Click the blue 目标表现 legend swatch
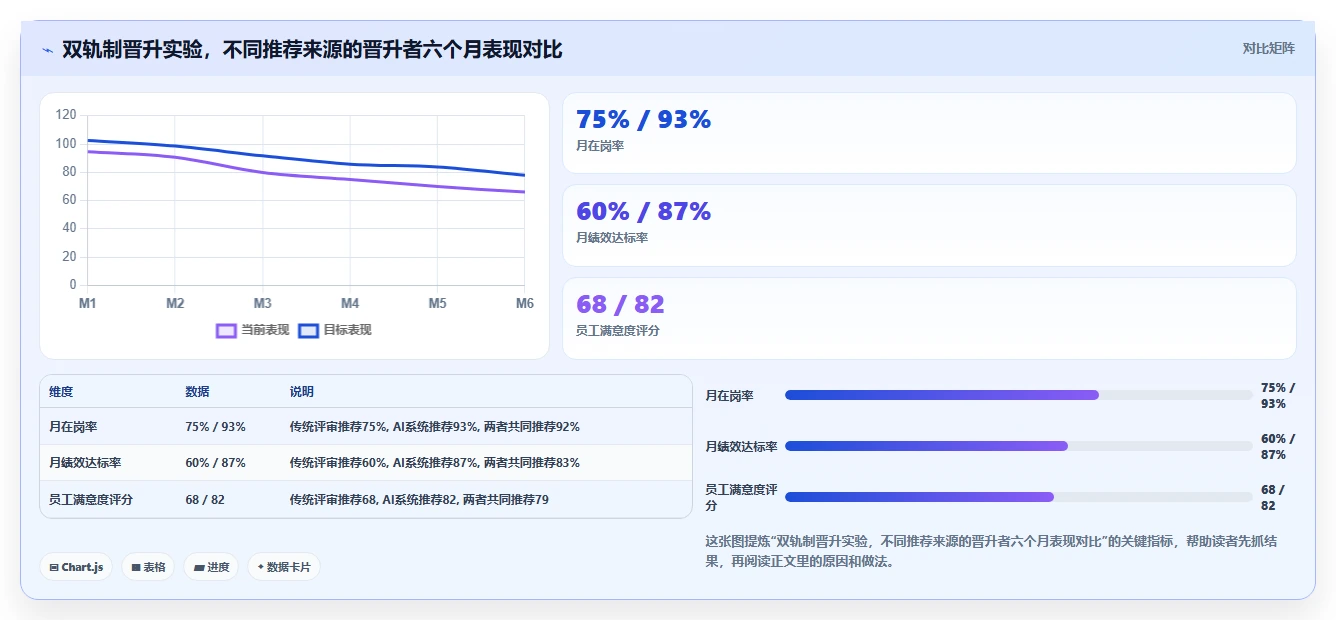 point(308,331)
